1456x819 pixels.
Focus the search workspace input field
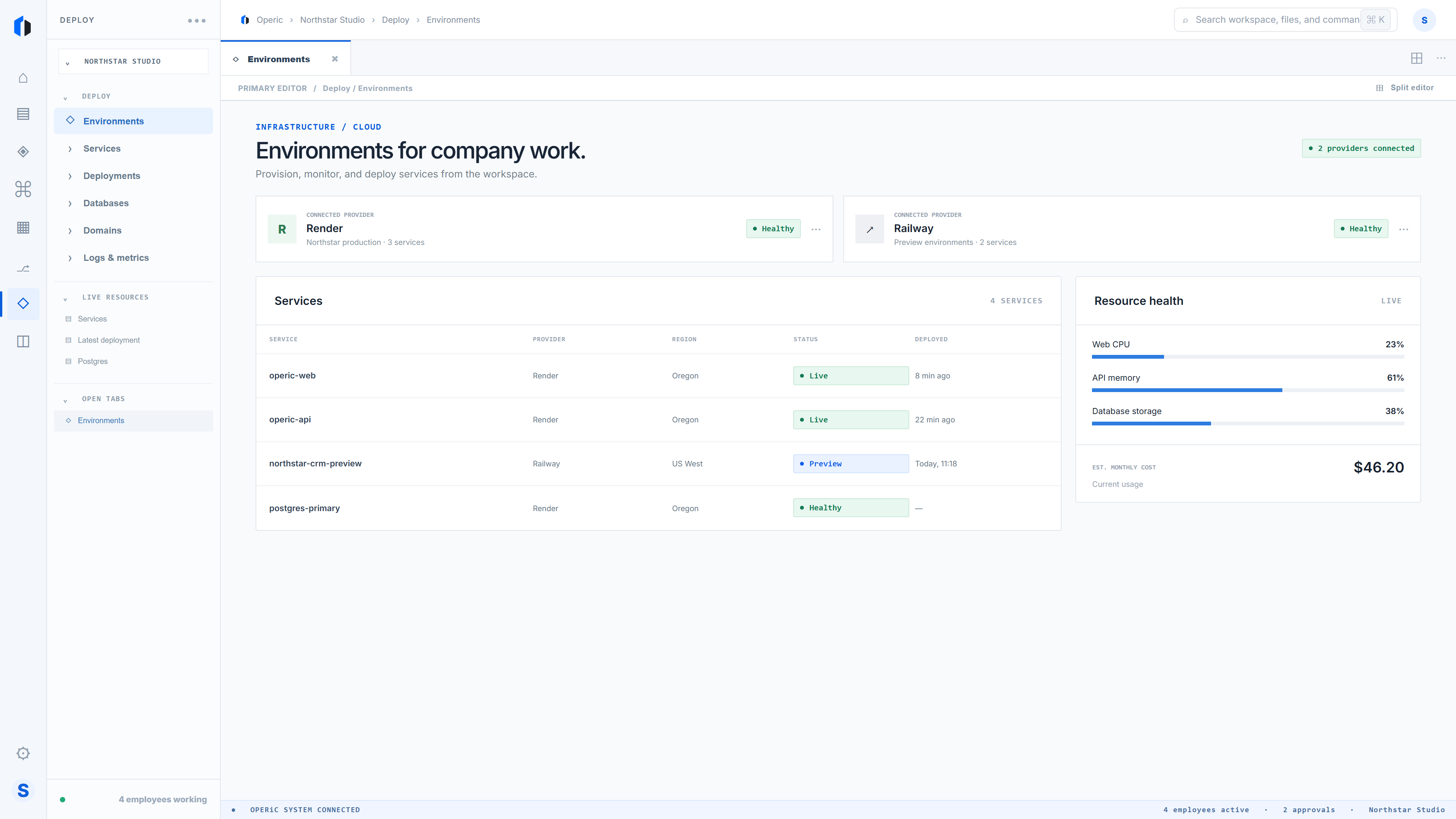pyautogui.click(x=1285, y=20)
